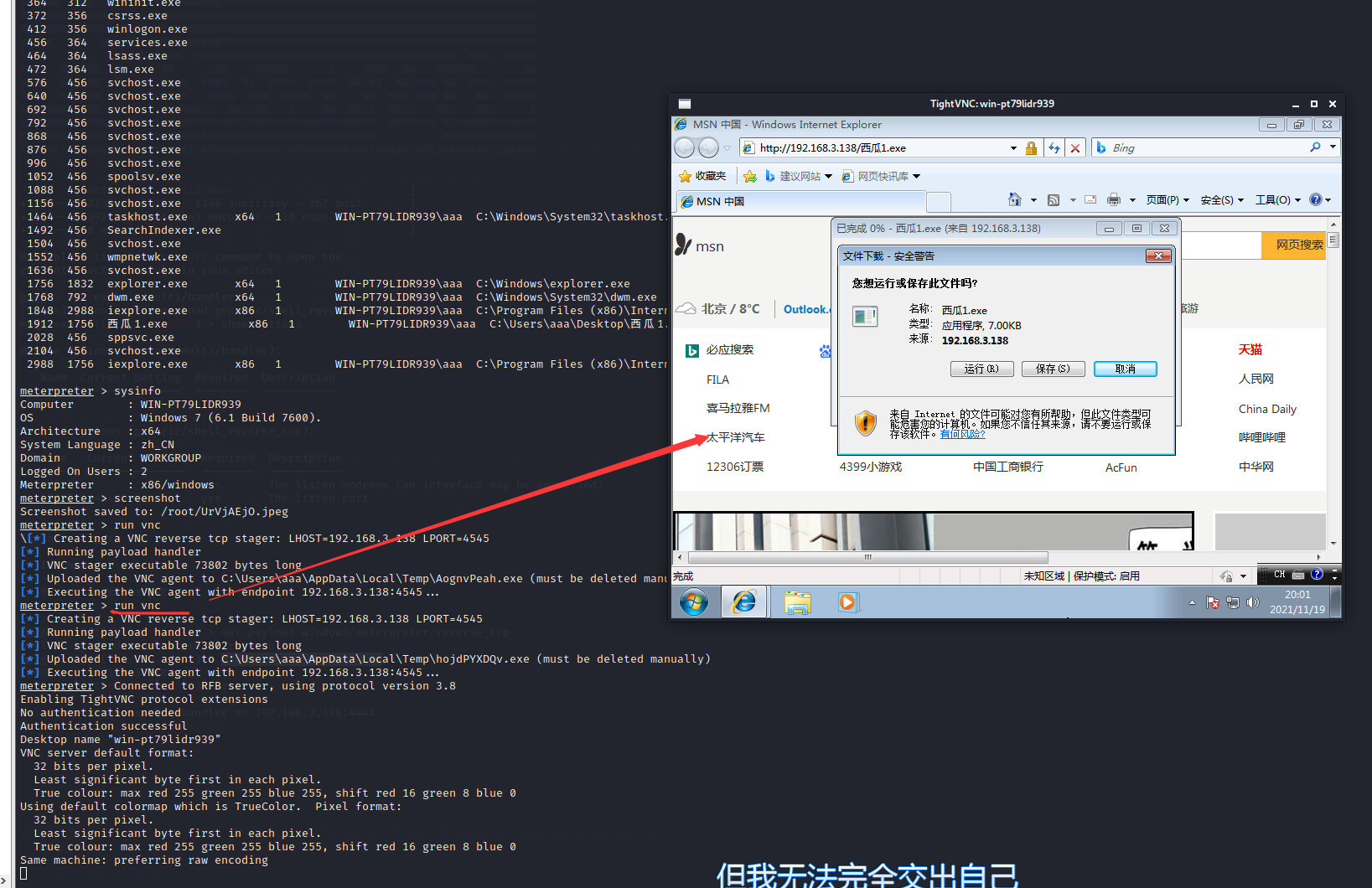Click the Bing search magnifier icon
Viewport: 1372px width, 888px height.
coord(1316,147)
